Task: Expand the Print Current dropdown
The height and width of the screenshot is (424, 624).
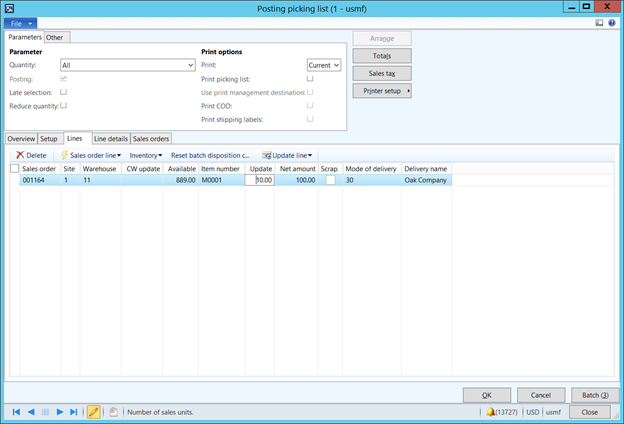Action: 335,65
